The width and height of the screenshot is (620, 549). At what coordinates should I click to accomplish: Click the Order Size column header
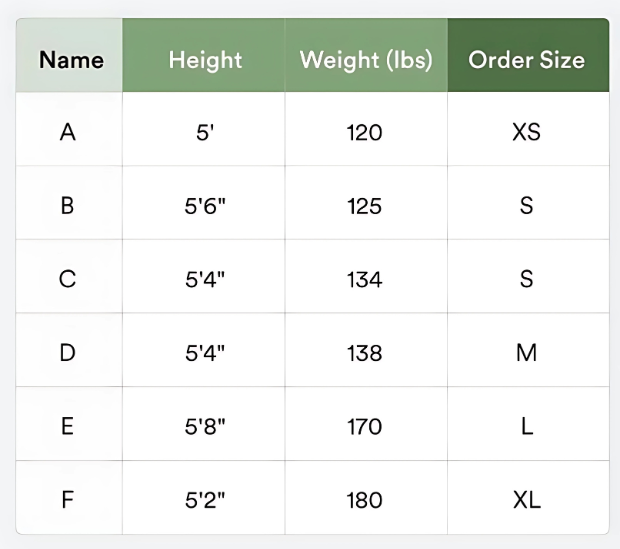coord(527,59)
